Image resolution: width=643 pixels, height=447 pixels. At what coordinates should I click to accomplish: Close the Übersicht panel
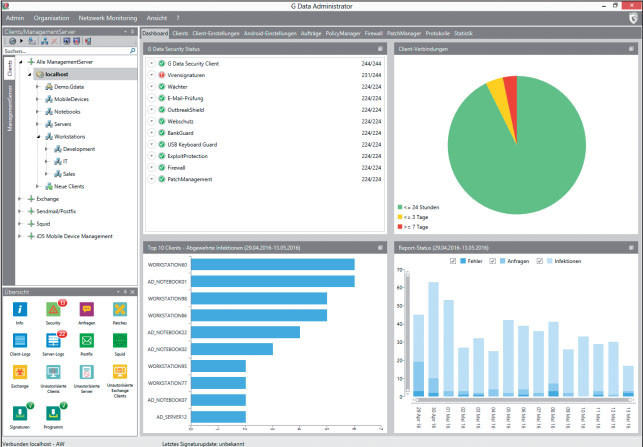132,292
